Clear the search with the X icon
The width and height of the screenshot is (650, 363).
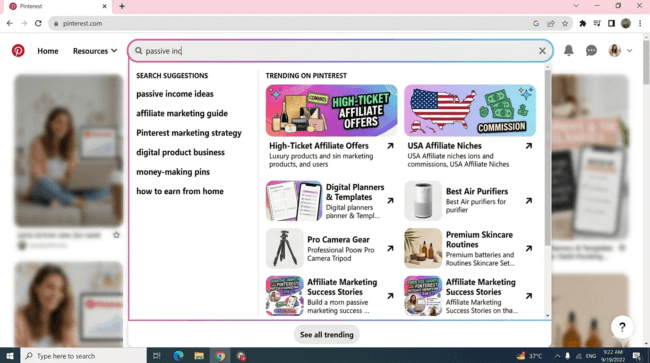tap(542, 51)
